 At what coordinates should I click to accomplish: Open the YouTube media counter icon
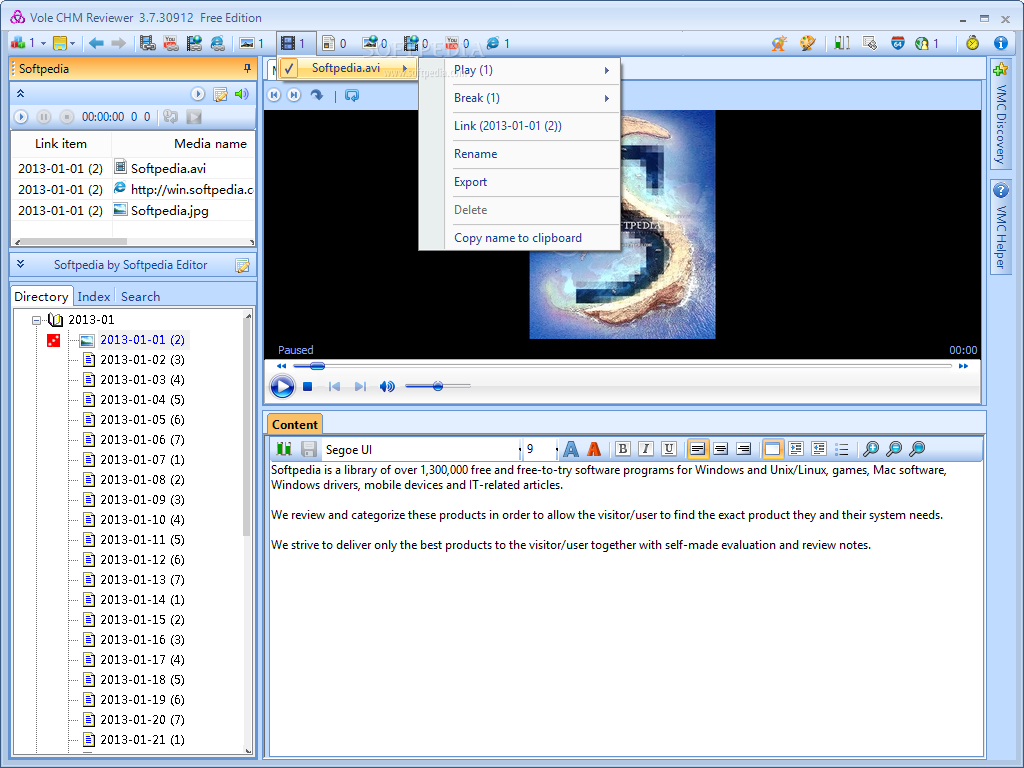[x=452, y=43]
